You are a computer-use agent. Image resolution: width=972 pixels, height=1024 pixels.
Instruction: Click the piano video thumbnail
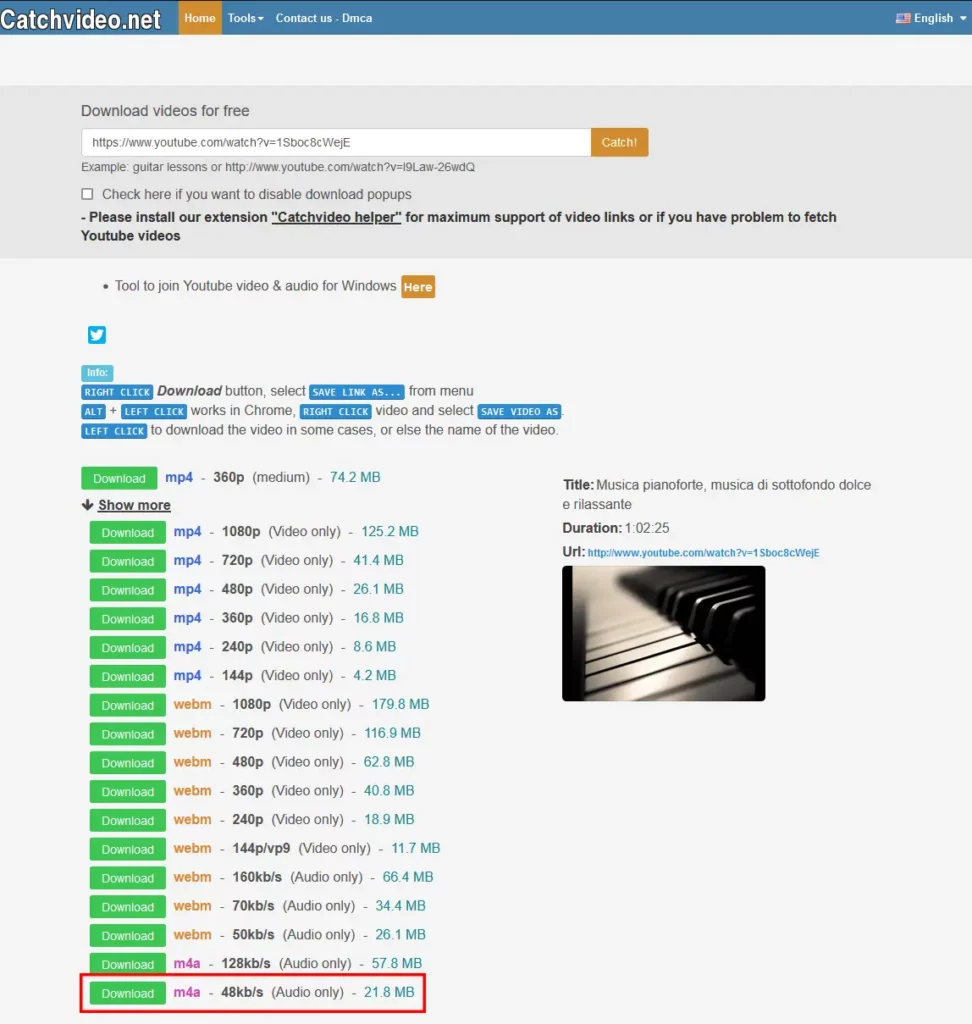point(663,633)
